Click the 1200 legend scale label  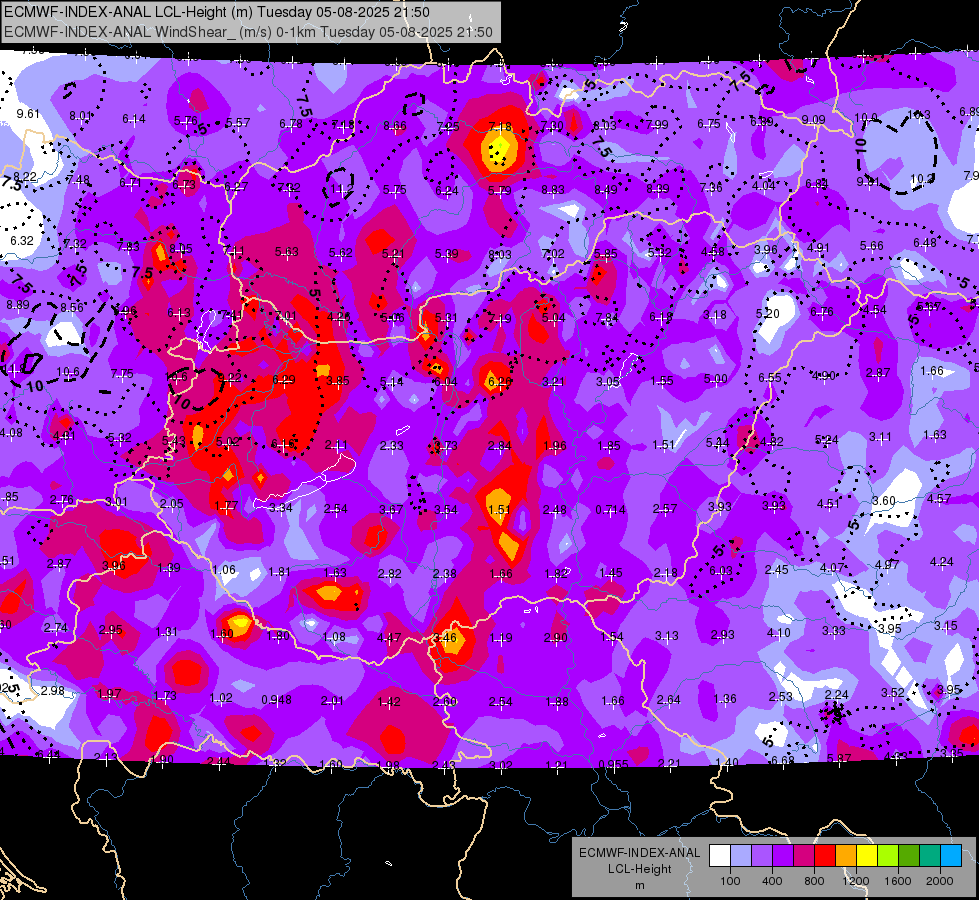(855, 881)
